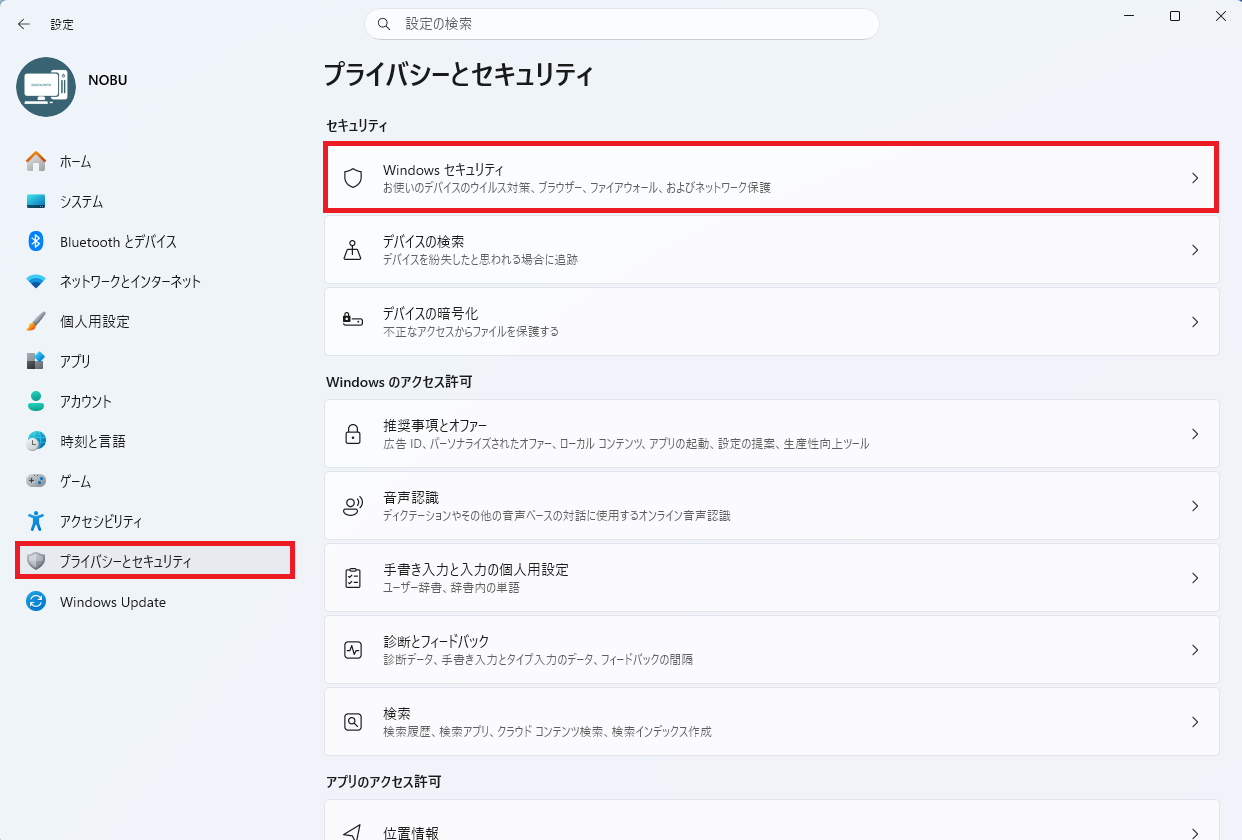Click the プライバシーとセキュリティ shield icon in sidebar
Viewport: 1242px width, 840px height.
point(36,561)
